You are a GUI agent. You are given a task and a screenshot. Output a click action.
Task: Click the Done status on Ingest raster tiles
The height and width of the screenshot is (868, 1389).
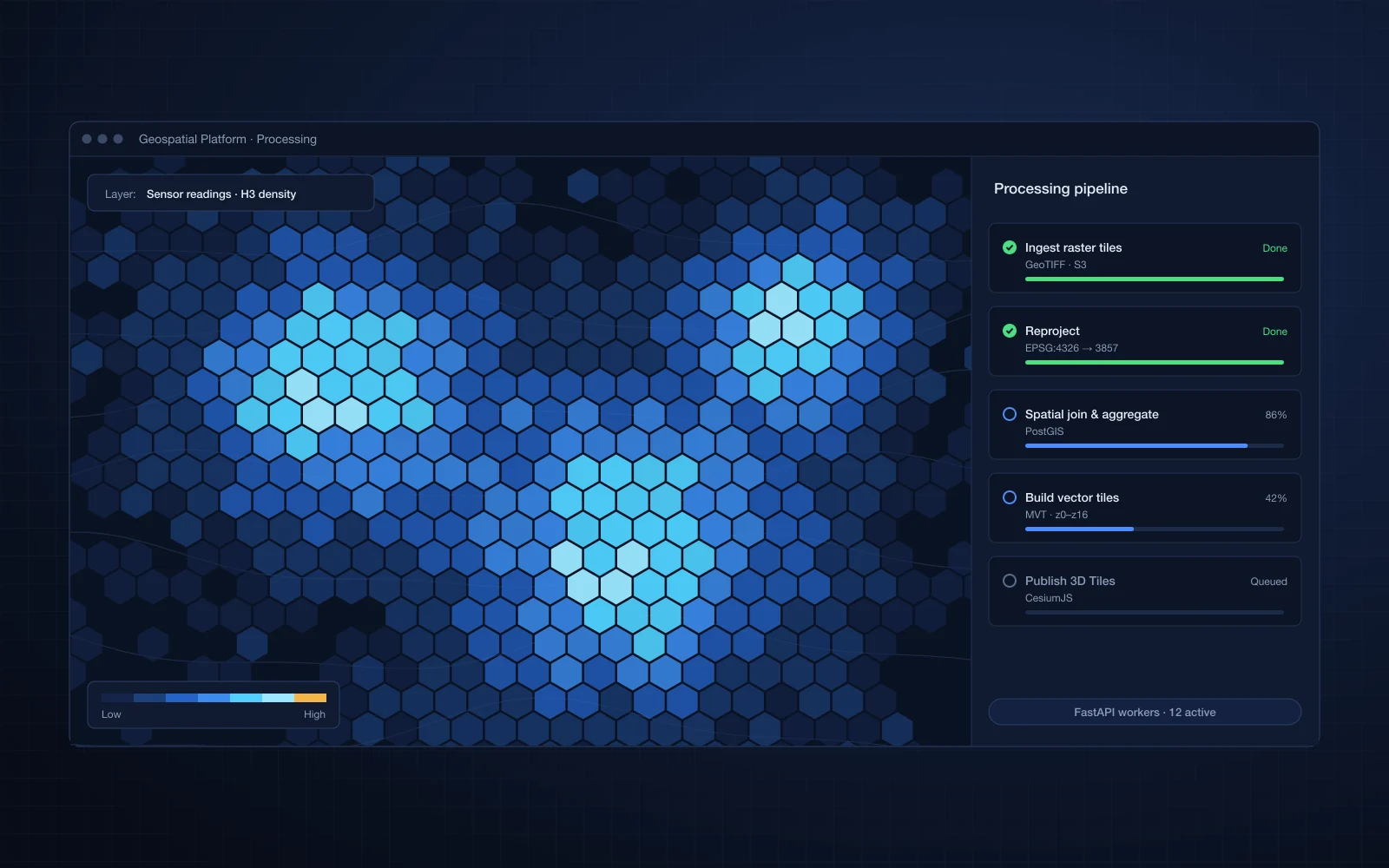pos(1274,248)
